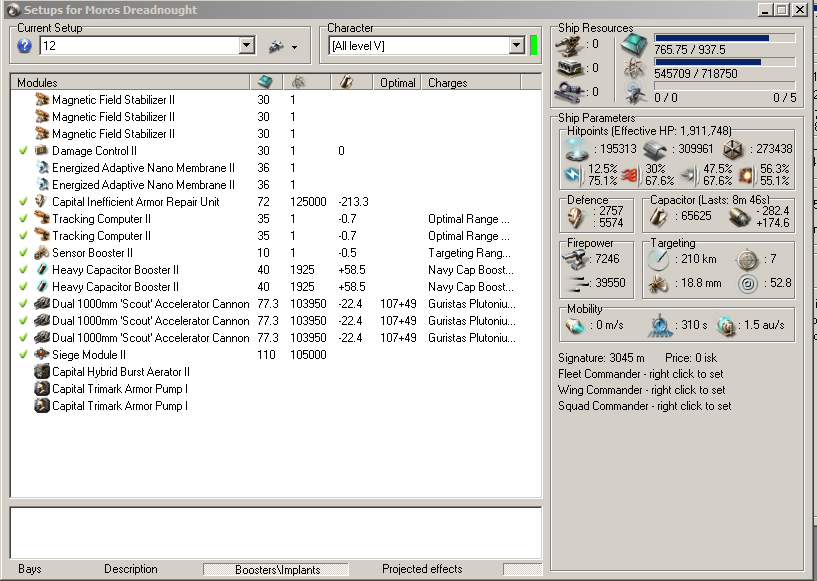Toggle checkmark of first Heavy Capacitor Booster II

(23, 270)
